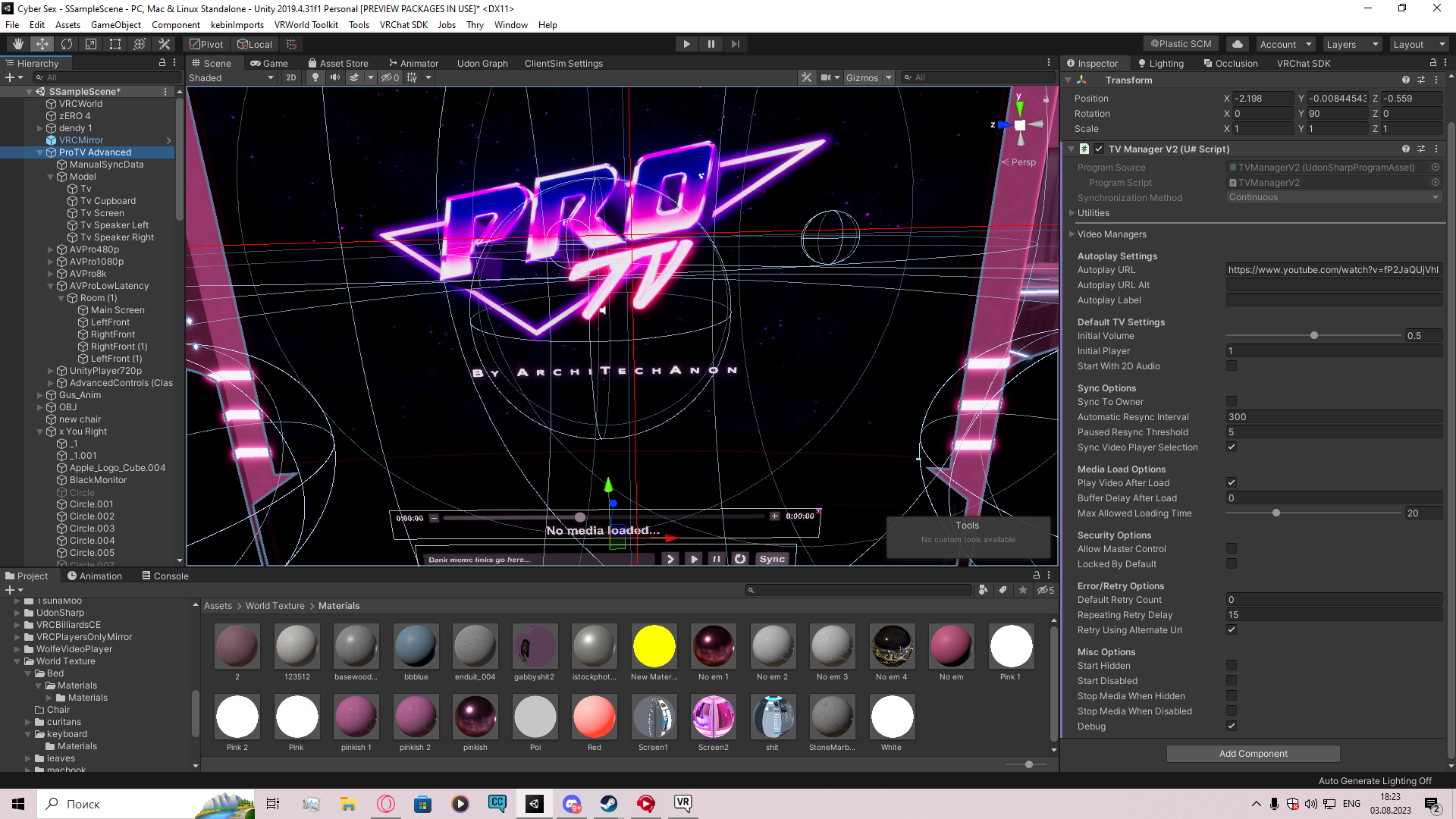Viewport: 1456px width, 819px height.
Task: Toggle scene lighting bulb icon
Action: coord(315,77)
